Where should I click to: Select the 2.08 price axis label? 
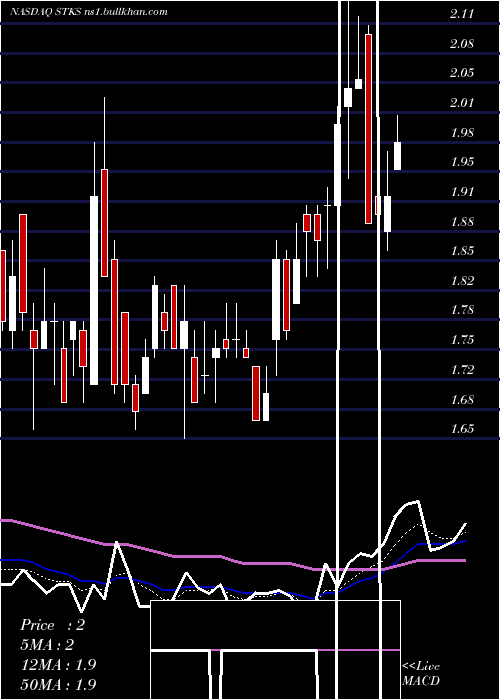click(x=462, y=44)
